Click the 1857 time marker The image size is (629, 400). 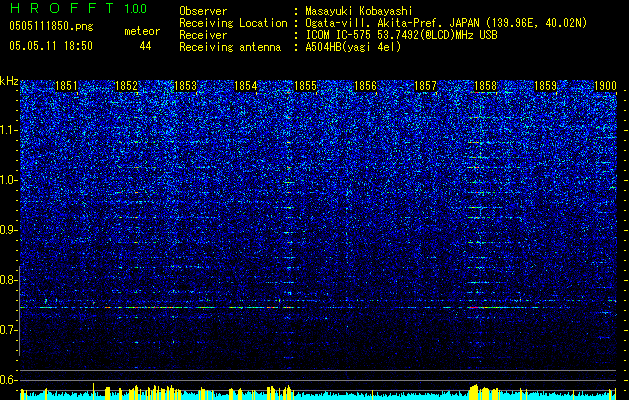(x=425, y=86)
